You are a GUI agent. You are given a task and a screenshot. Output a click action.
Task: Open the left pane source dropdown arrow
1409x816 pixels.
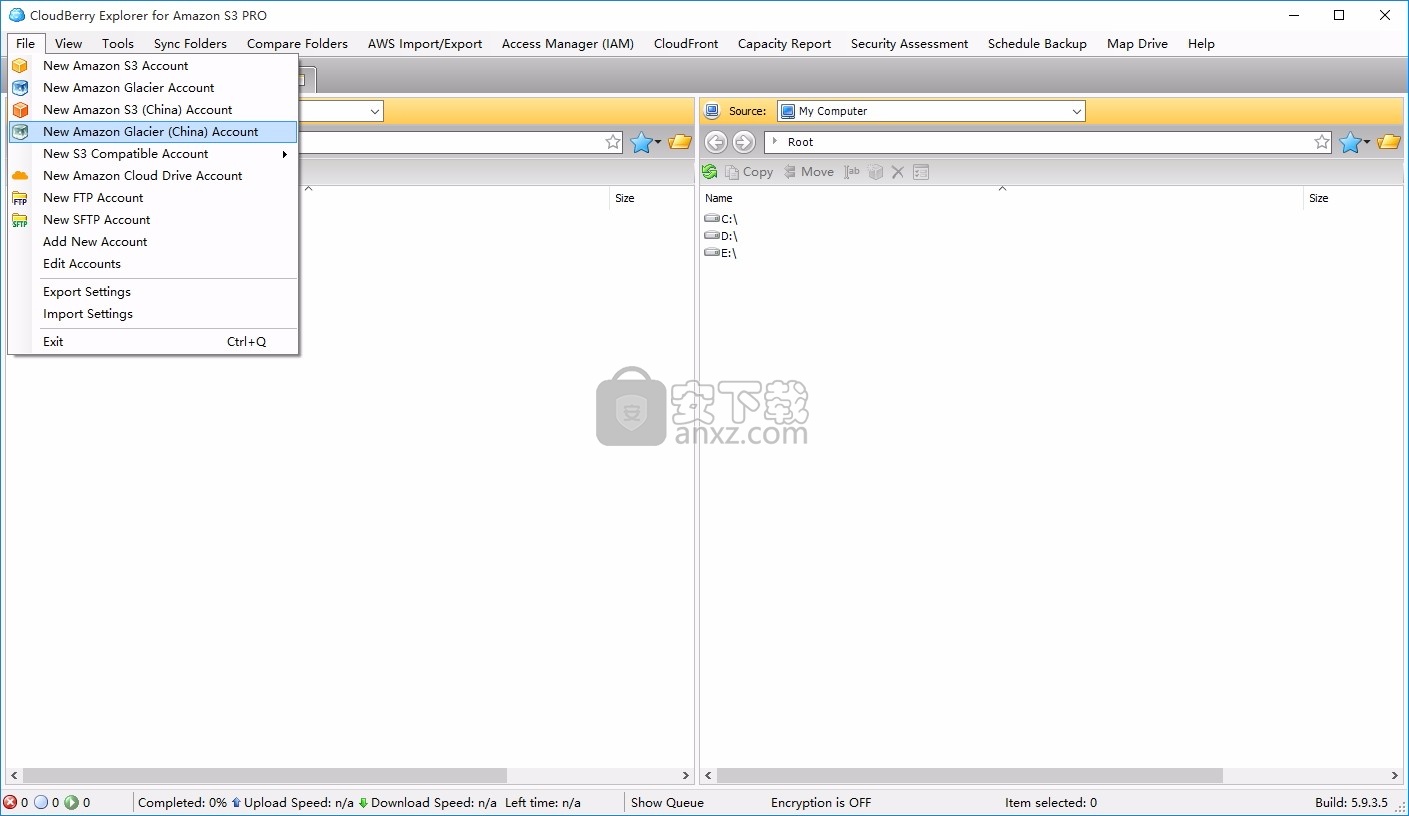tap(375, 111)
